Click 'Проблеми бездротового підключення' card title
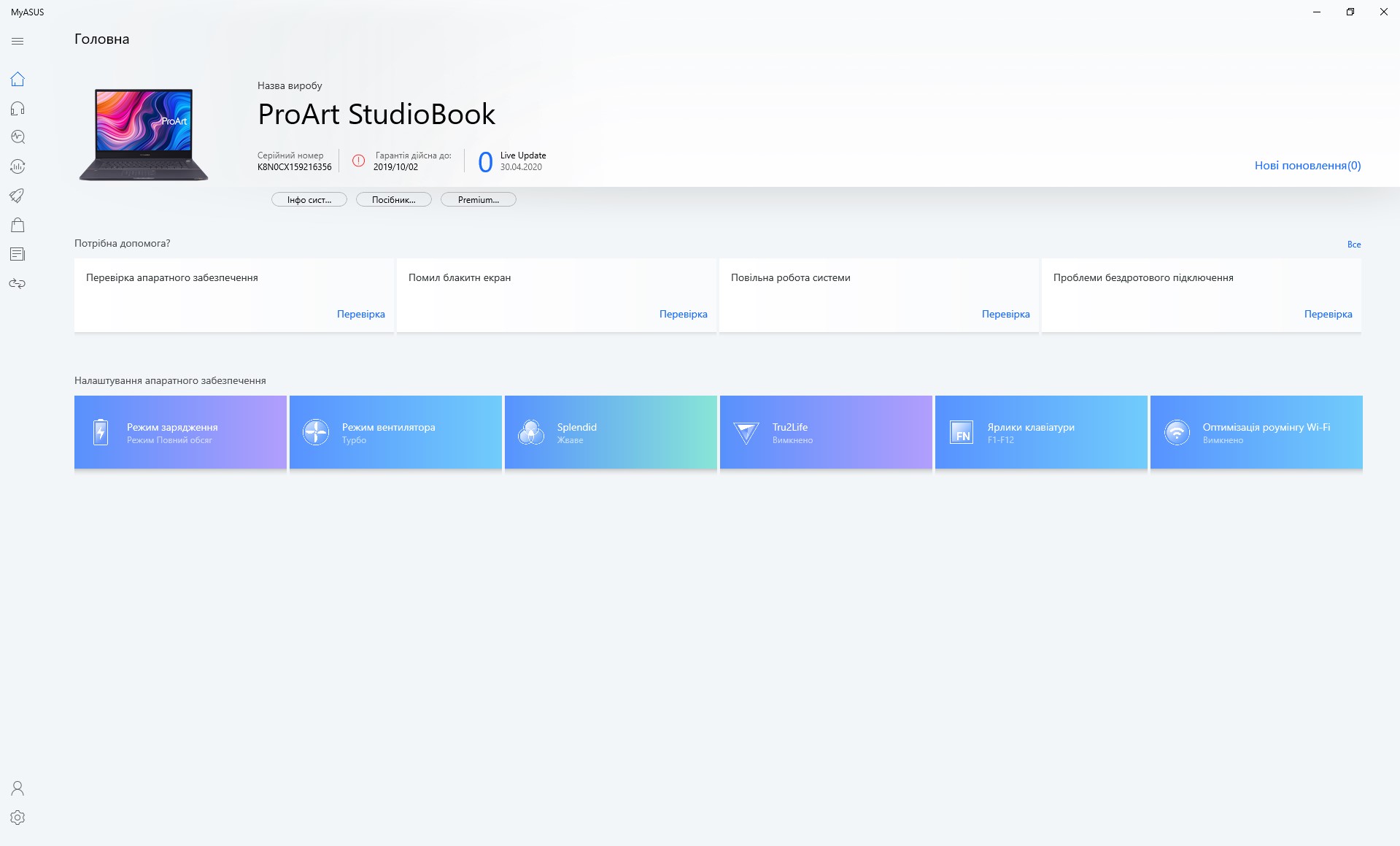 click(x=1143, y=278)
